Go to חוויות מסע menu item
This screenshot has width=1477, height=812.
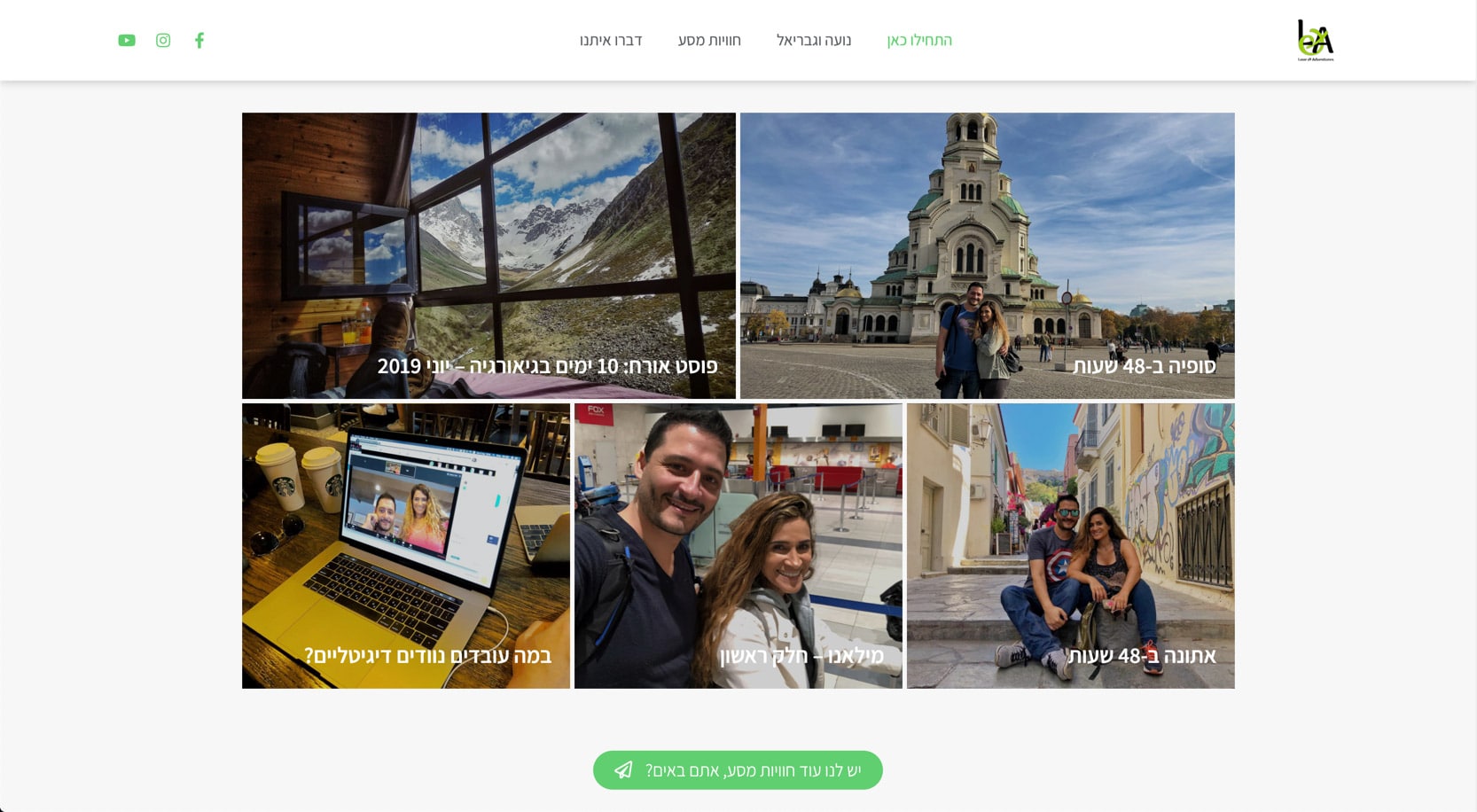(x=709, y=41)
